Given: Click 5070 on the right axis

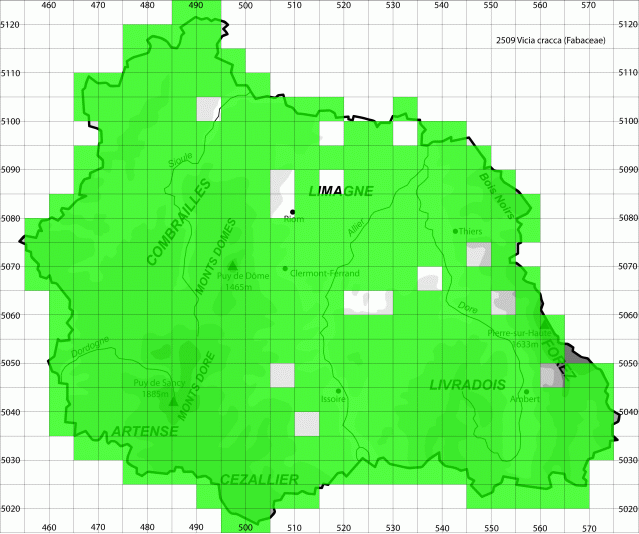Looking at the screenshot, I should click(x=628, y=266).
